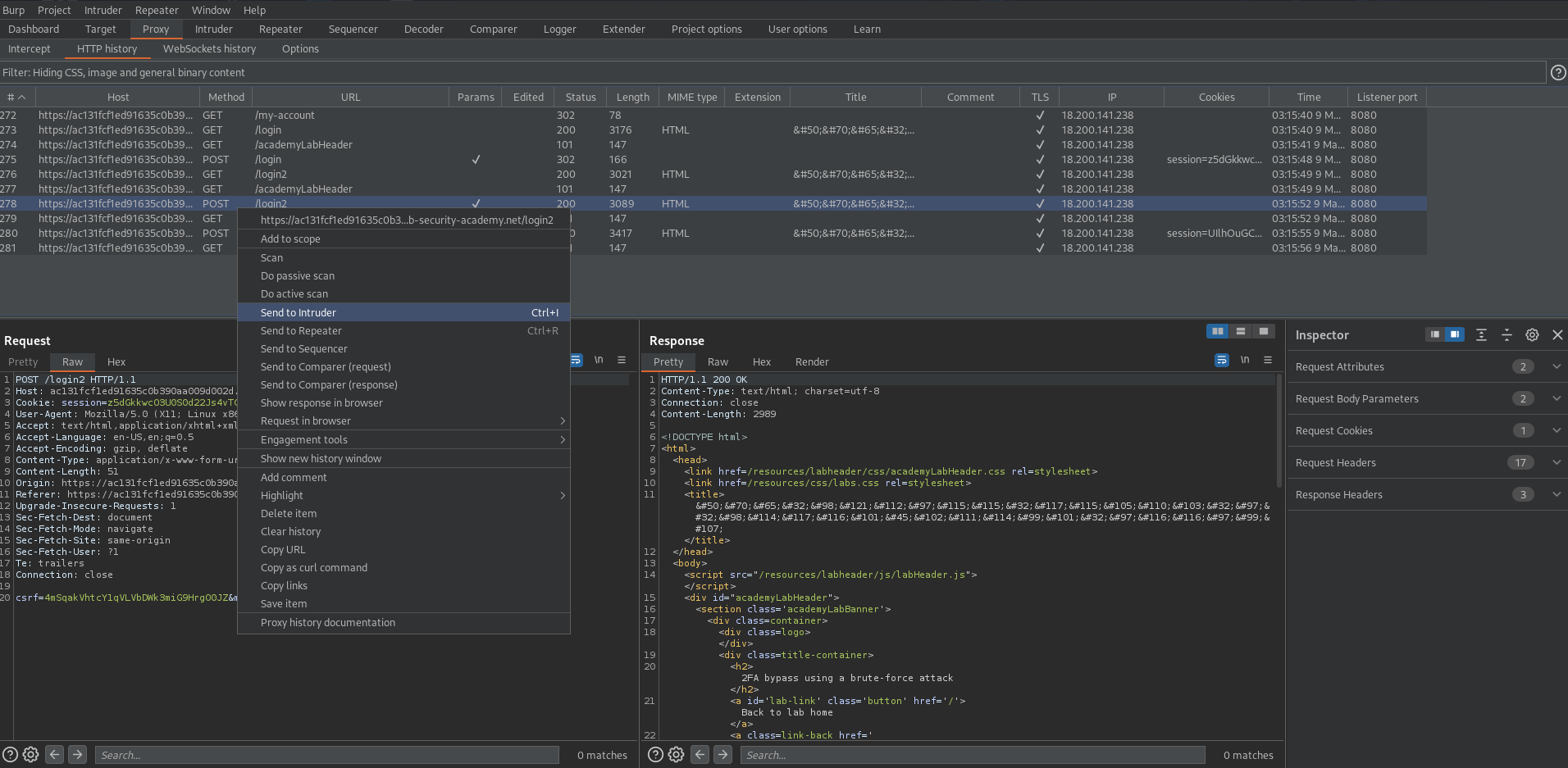The height and width of the screenshot is (768, 1568).
Task: Go to next match in Response search
Action: (x=722, y=755)
